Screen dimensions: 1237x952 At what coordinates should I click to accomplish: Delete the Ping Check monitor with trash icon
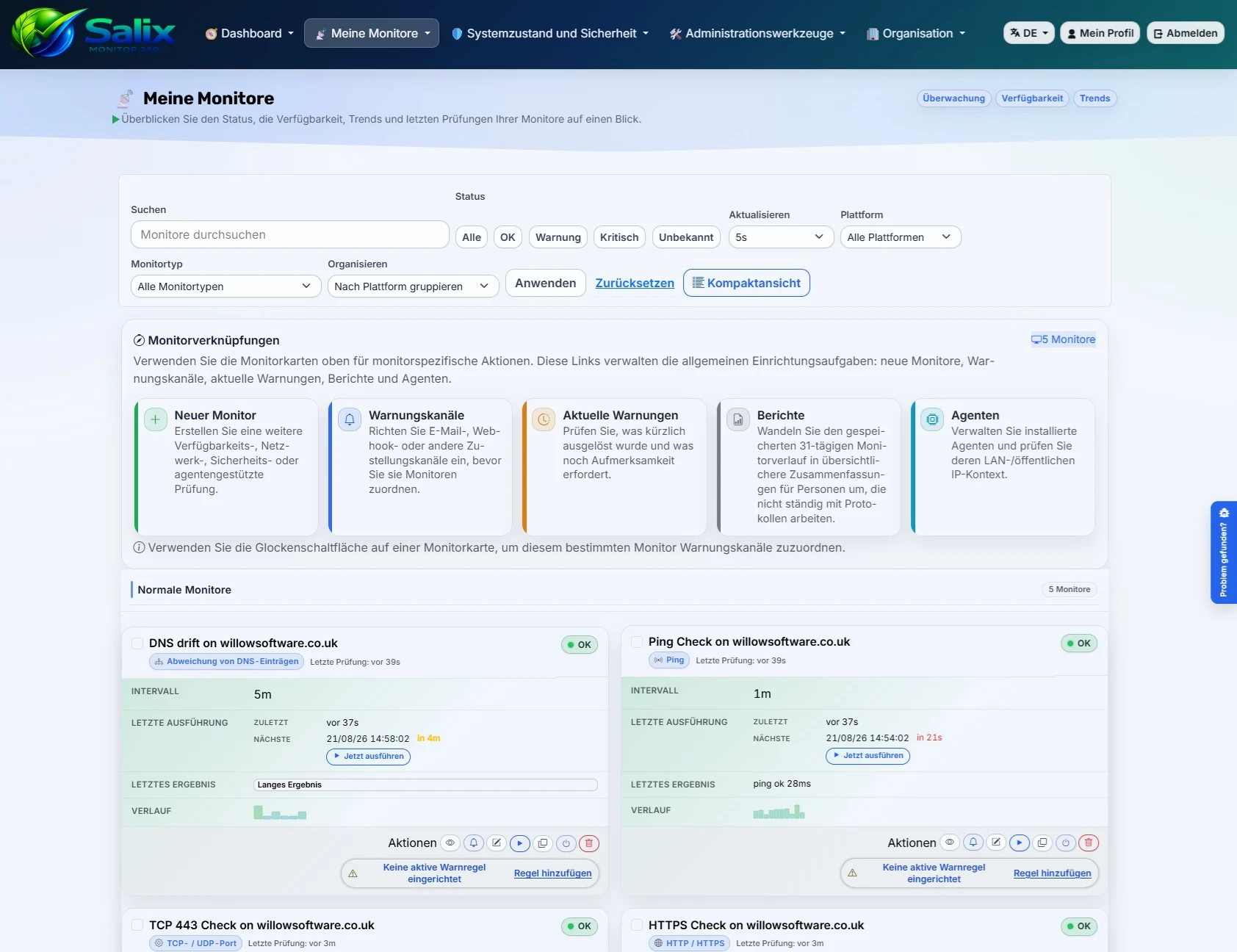1089,843
